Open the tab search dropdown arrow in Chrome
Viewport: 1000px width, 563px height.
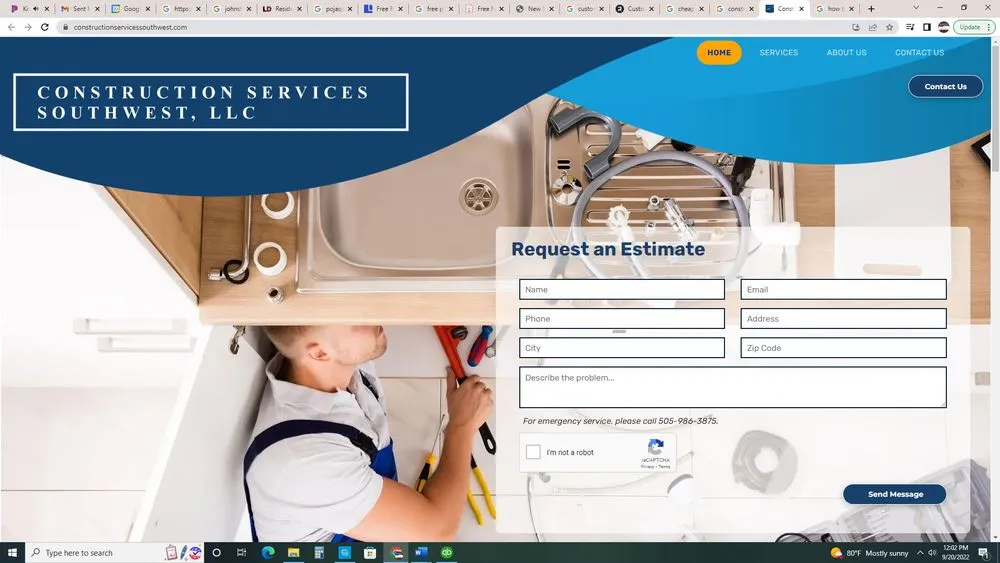(x=915, y=9)
